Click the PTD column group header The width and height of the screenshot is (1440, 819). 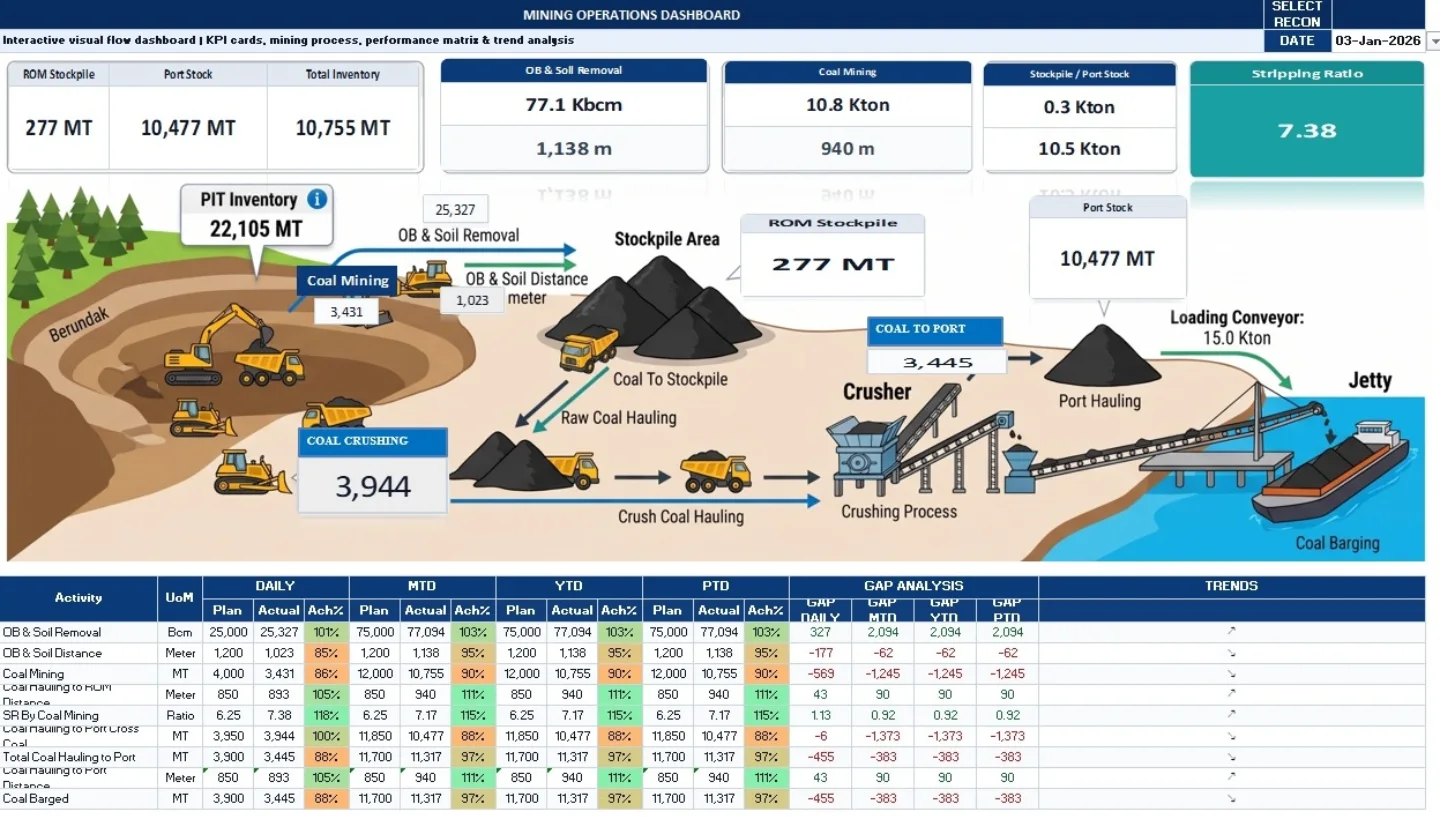pos(716,586)
